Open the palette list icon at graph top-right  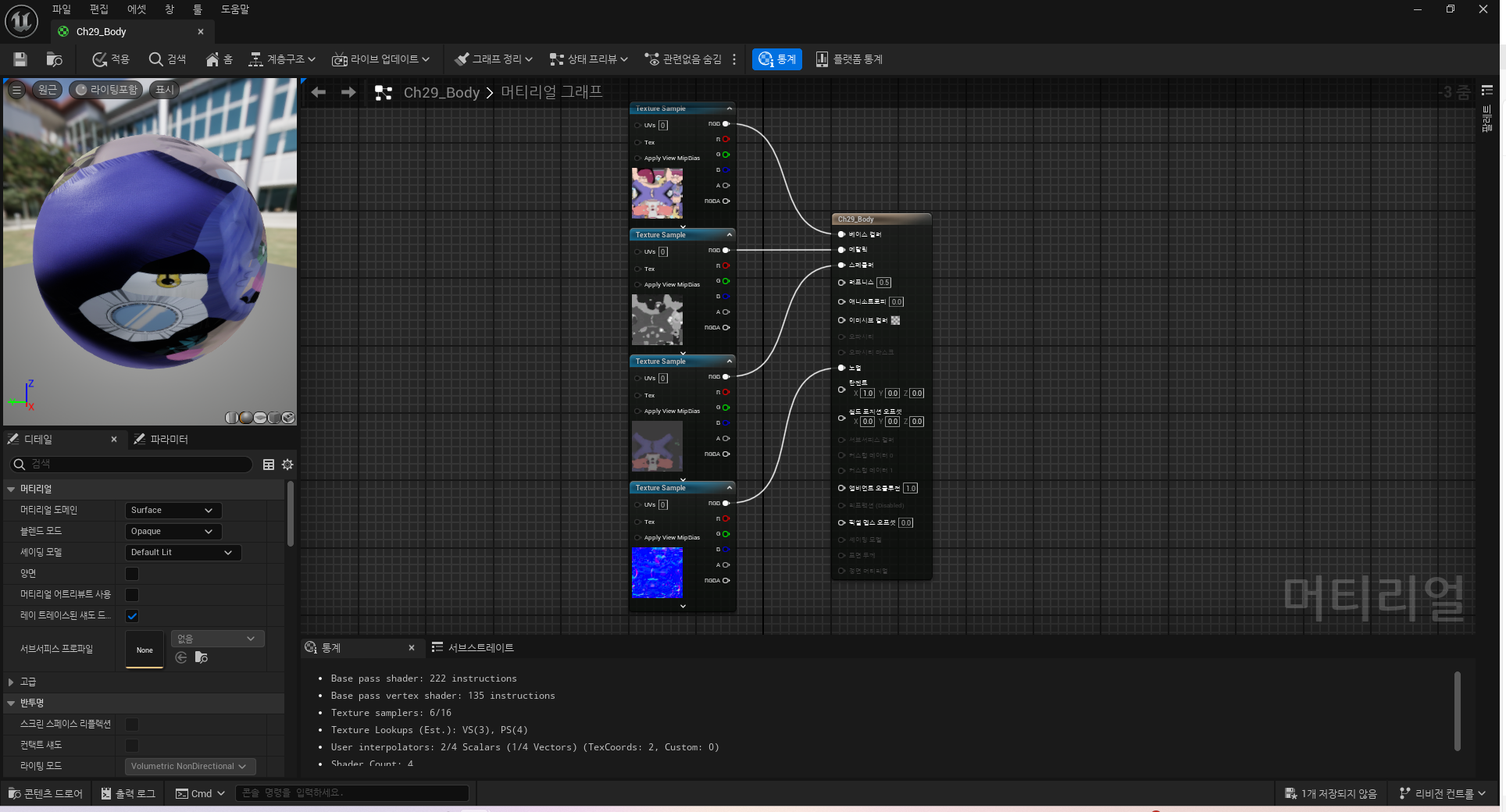(x=1487, y=91)
